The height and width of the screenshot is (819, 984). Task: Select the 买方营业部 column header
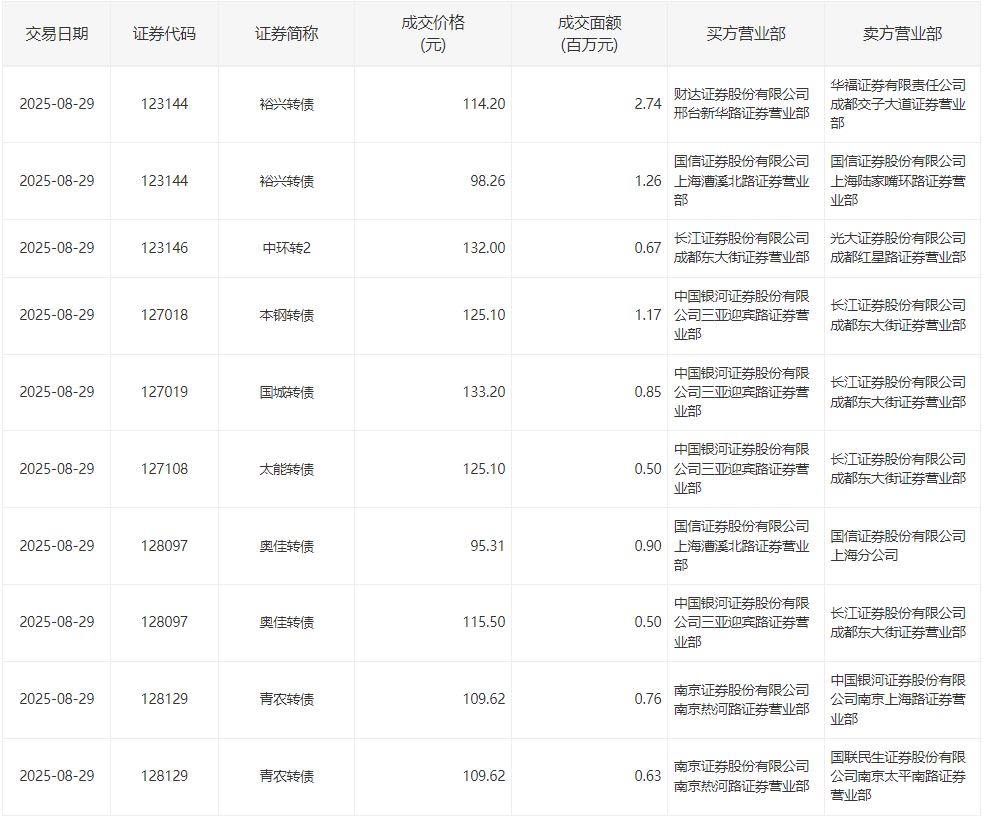coord(745,33)
